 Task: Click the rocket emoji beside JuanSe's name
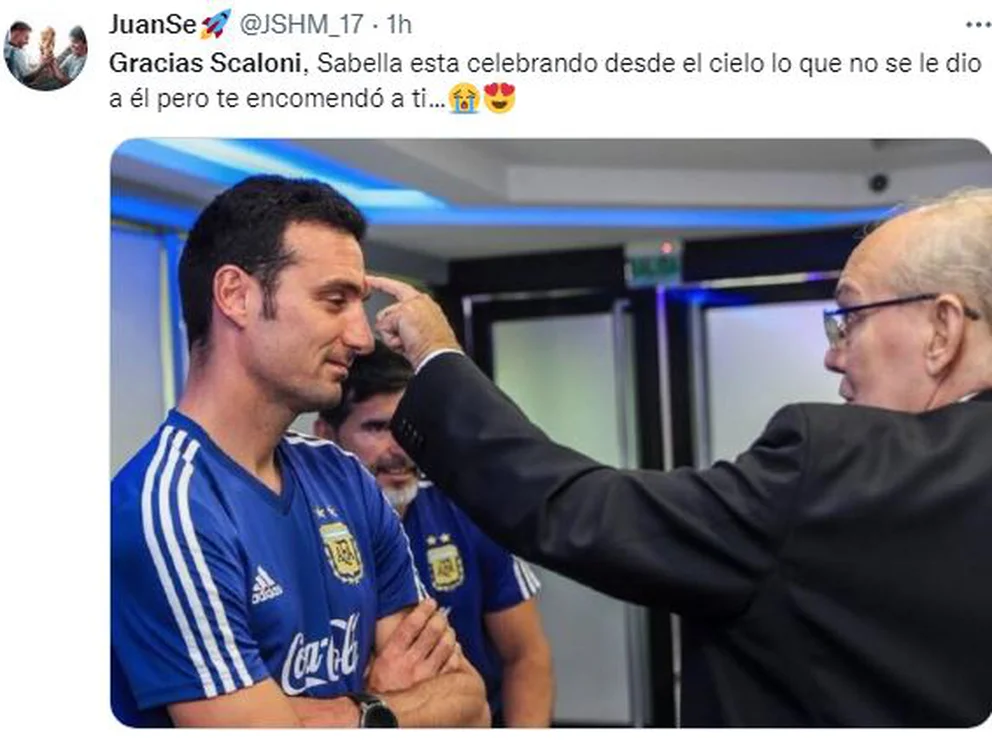click(x=216, y=25)
